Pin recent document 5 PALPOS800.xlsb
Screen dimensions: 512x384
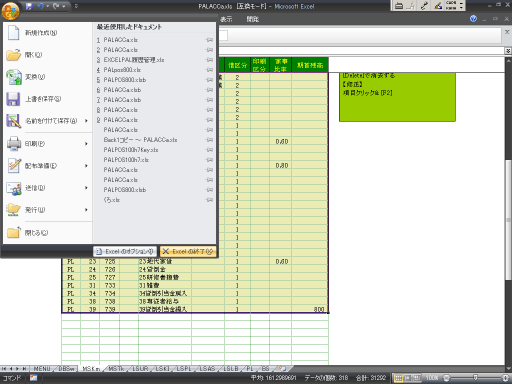209,80
